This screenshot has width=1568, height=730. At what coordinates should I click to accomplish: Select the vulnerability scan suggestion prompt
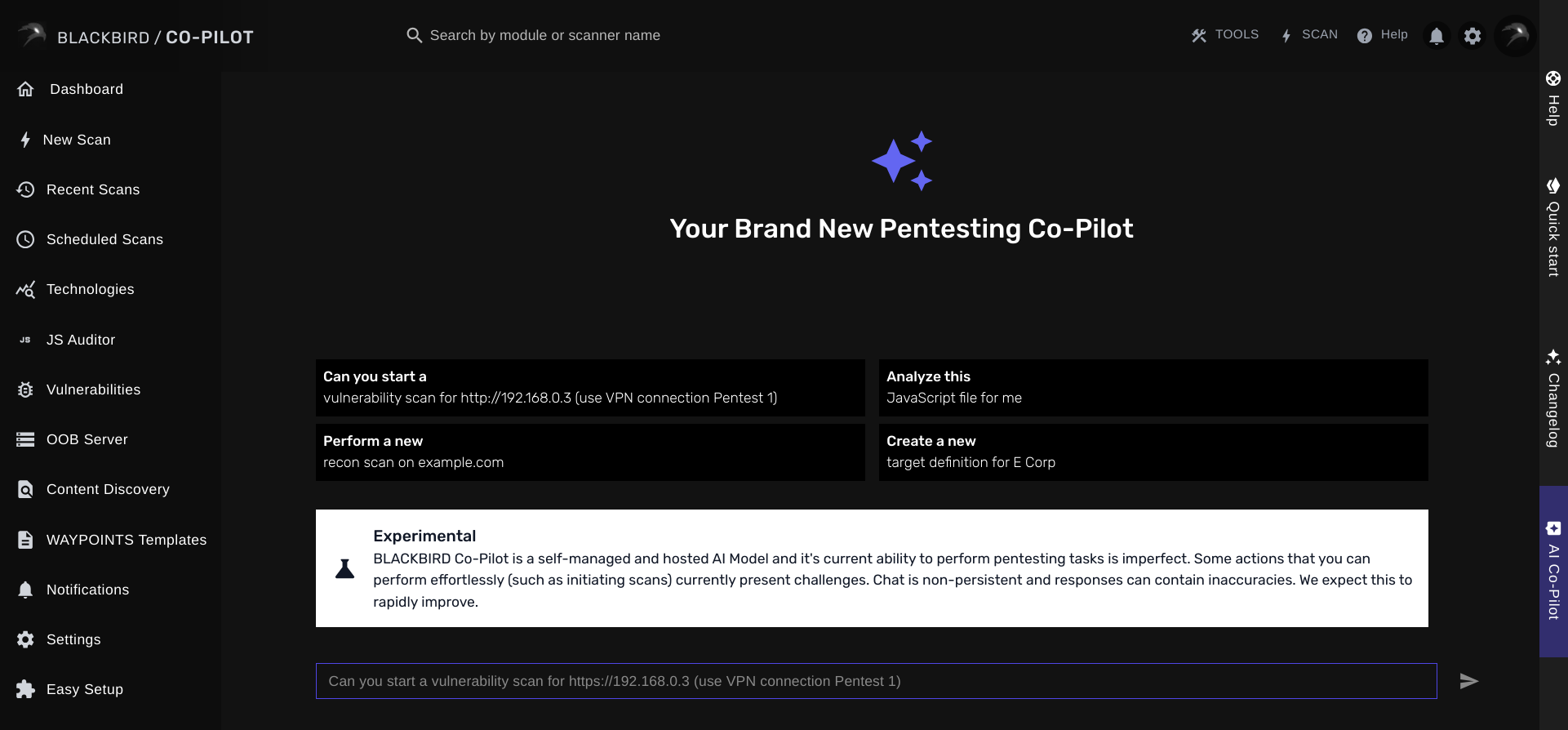(590, 388)
